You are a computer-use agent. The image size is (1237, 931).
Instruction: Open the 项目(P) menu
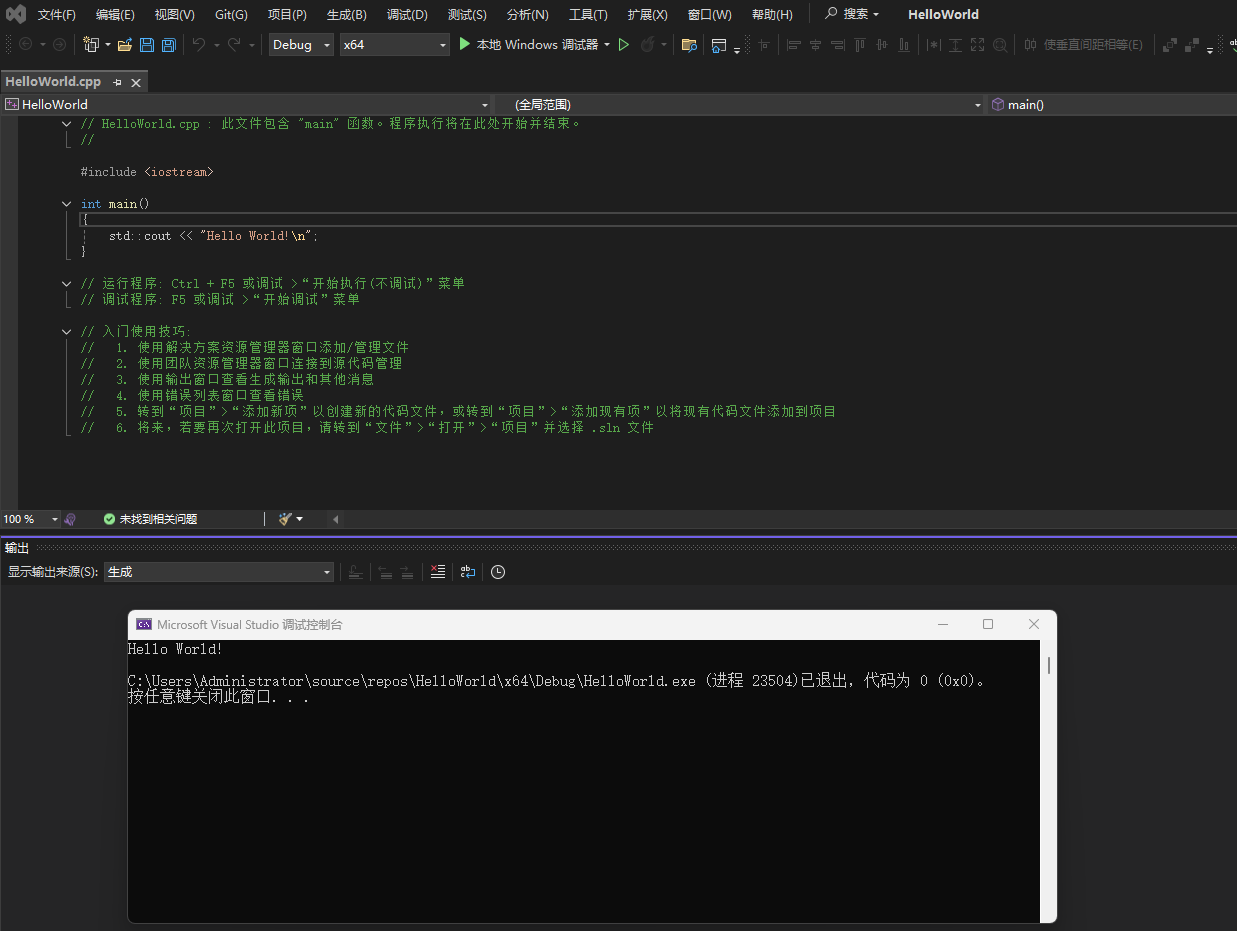[x=287, y=15]
